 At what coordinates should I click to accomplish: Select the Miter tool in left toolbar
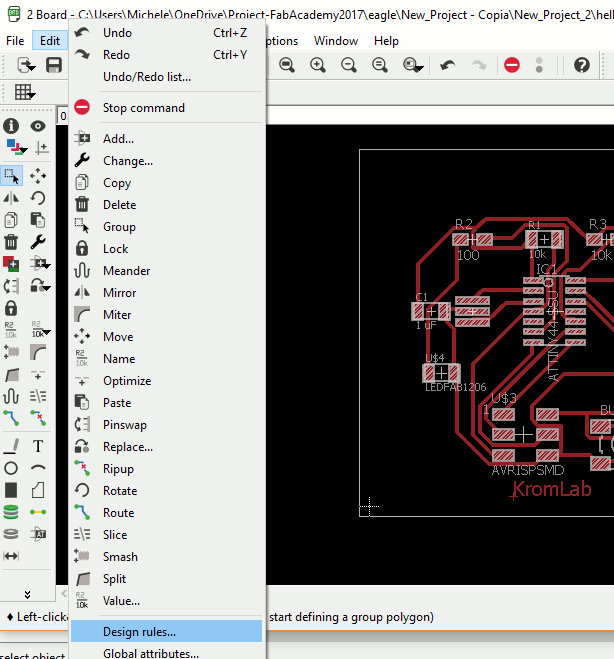38,352
